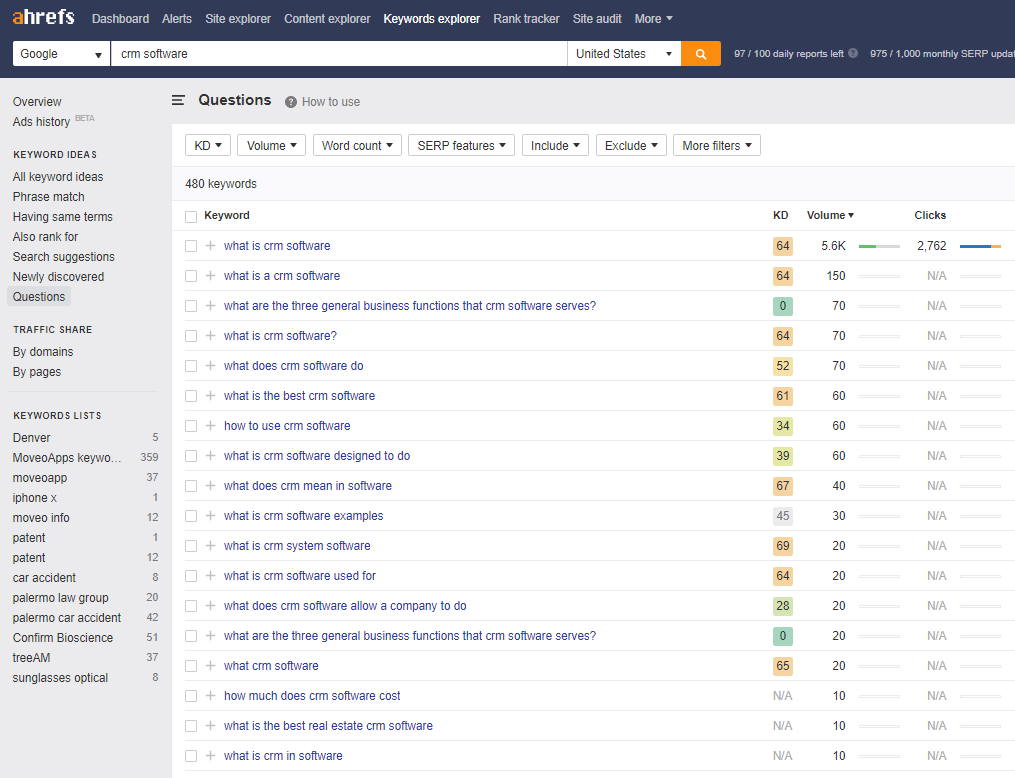
Task: Click plus for 'what is crm system software'
Action: tap(210, 546)
